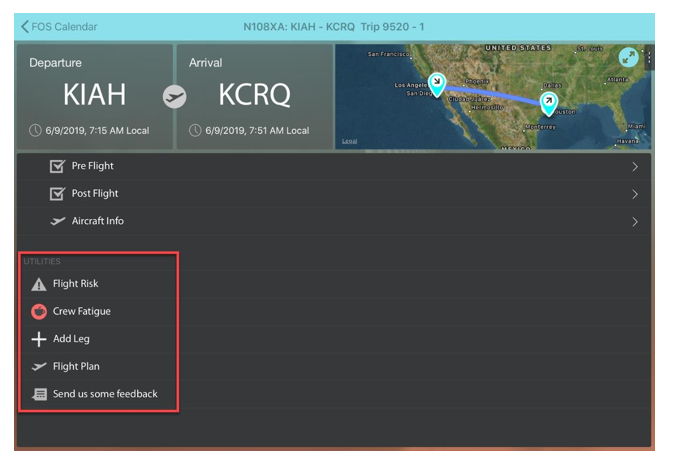This screenshot has width=686, height=457.
Task: Toggle the Post Flight checkbox
Action: point(57,193)
